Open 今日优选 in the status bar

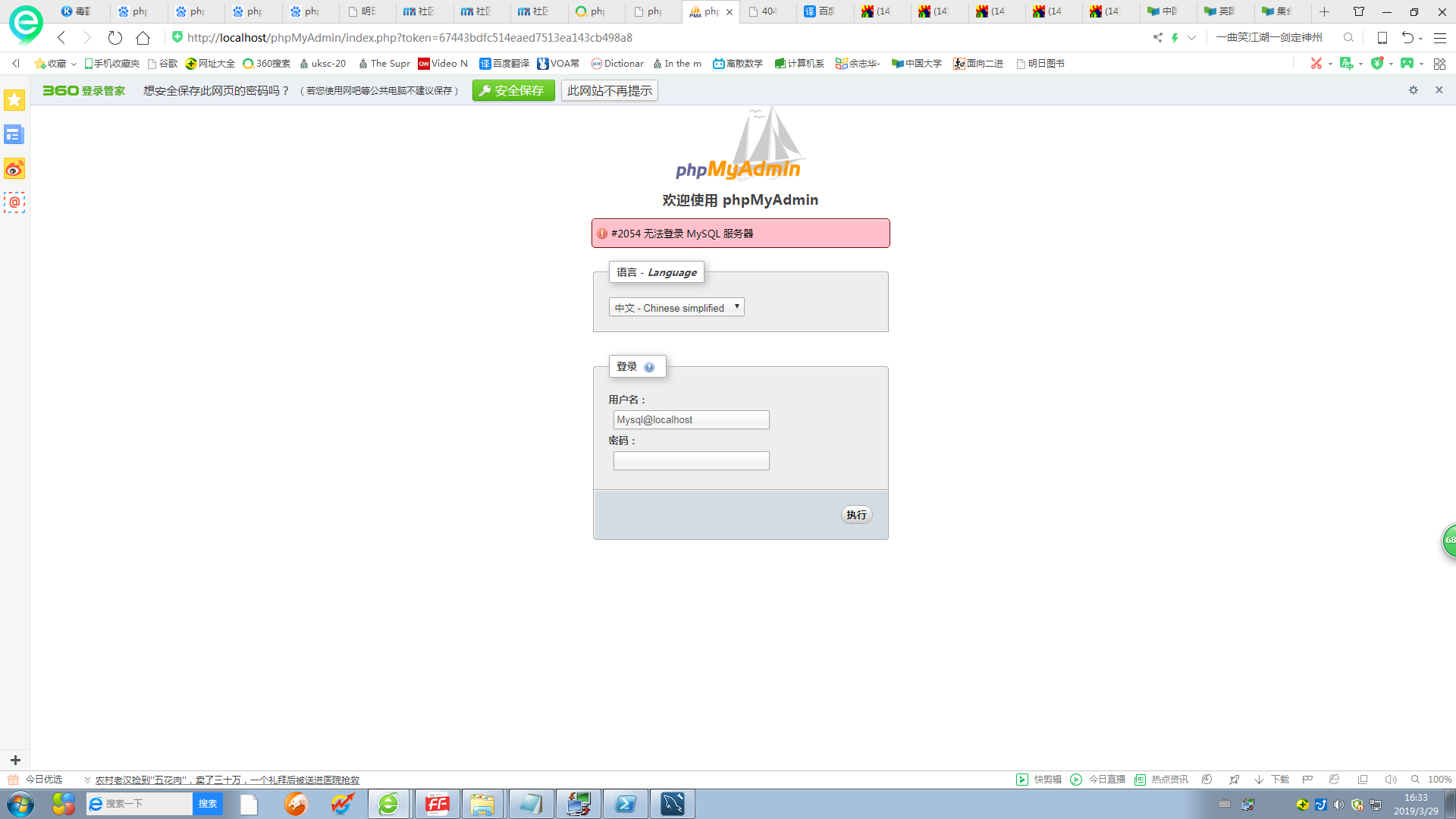coord(36,780)
